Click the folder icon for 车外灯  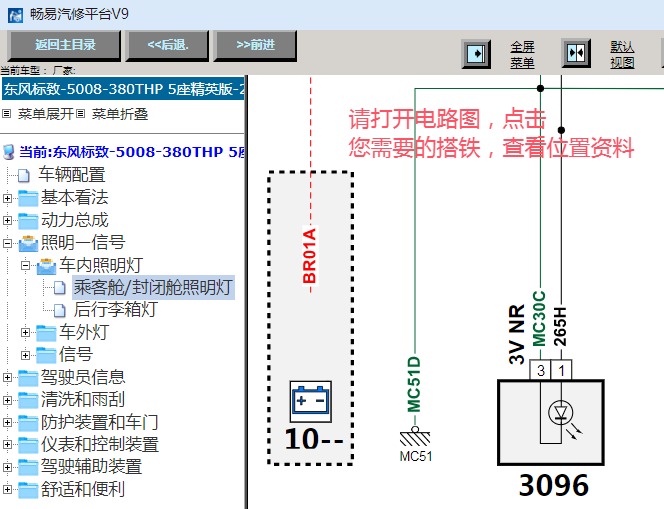click(x=46, y=332)
